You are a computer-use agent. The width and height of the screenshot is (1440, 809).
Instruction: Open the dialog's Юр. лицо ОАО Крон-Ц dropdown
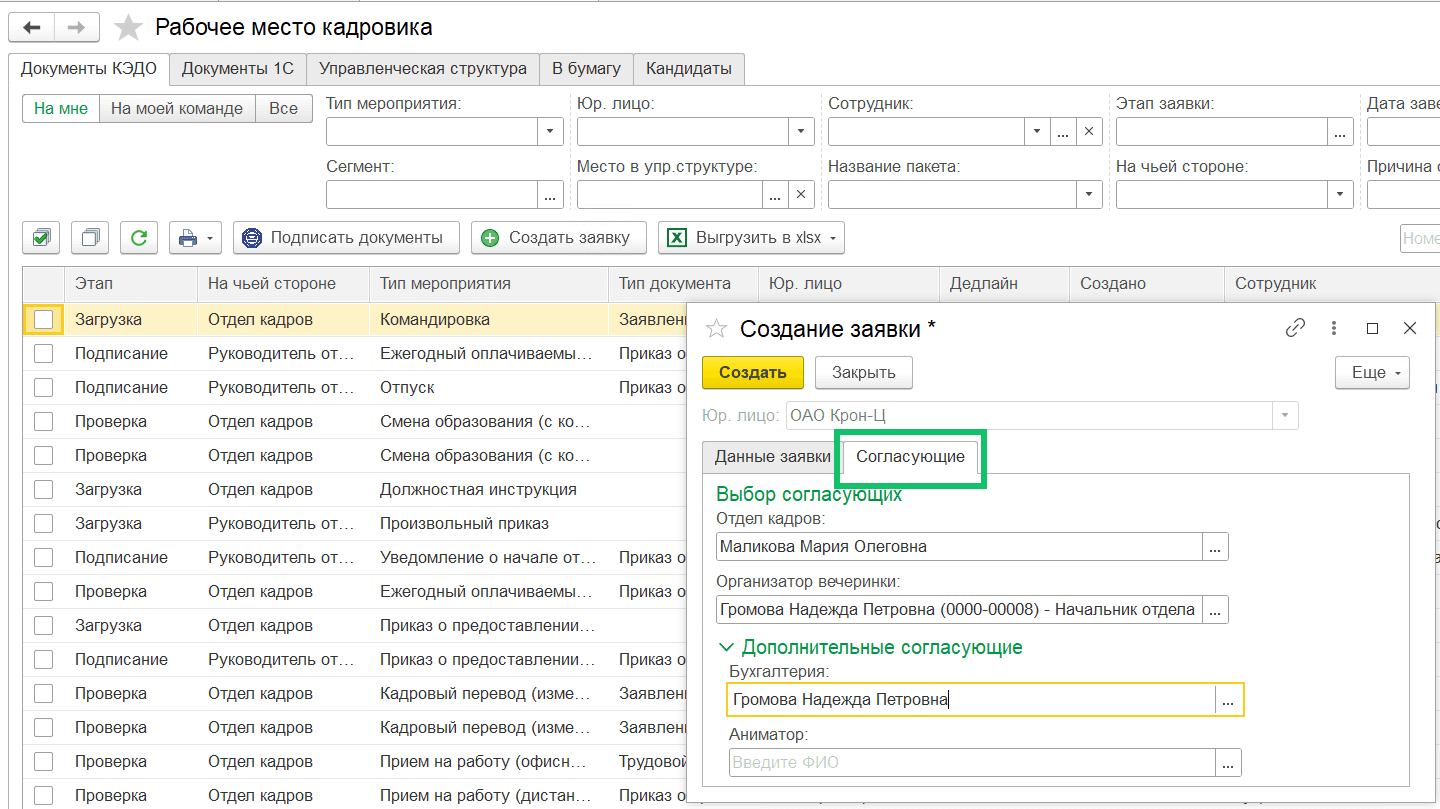pyautogui.click(x=1285, y=414)
